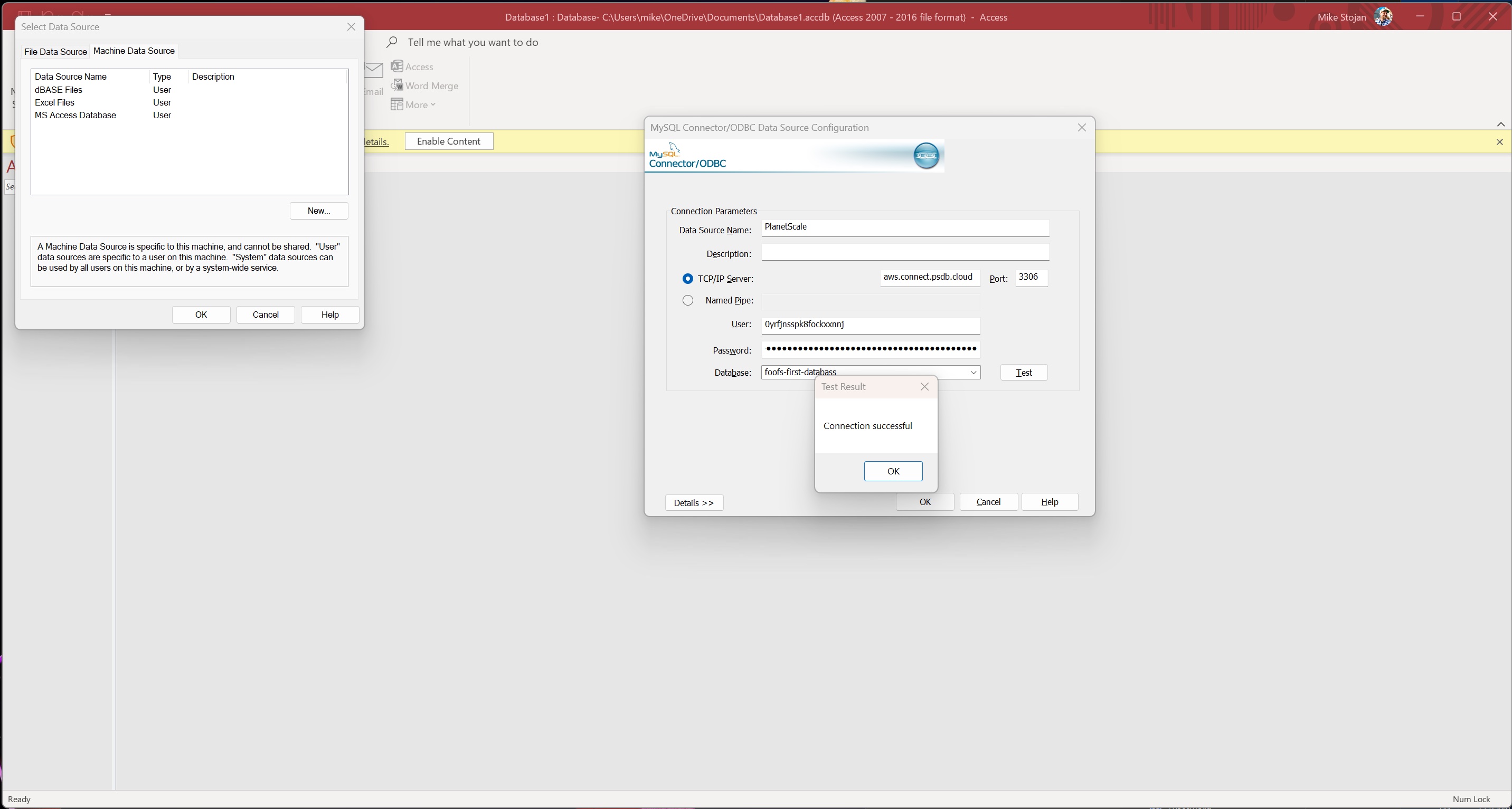Click the Email envelope export icon
1512x809 pixels.
click(x=374, y=70)
